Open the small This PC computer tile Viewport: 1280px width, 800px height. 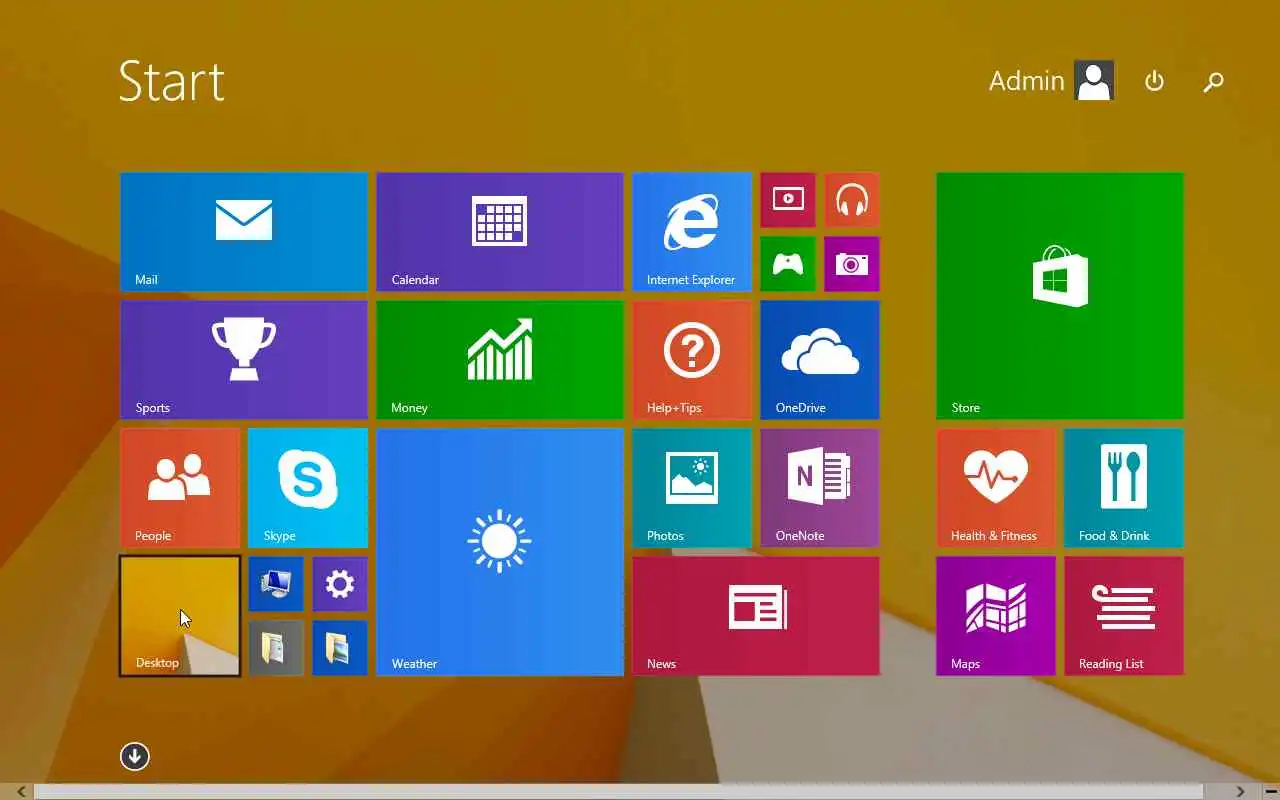pos(276,584)
